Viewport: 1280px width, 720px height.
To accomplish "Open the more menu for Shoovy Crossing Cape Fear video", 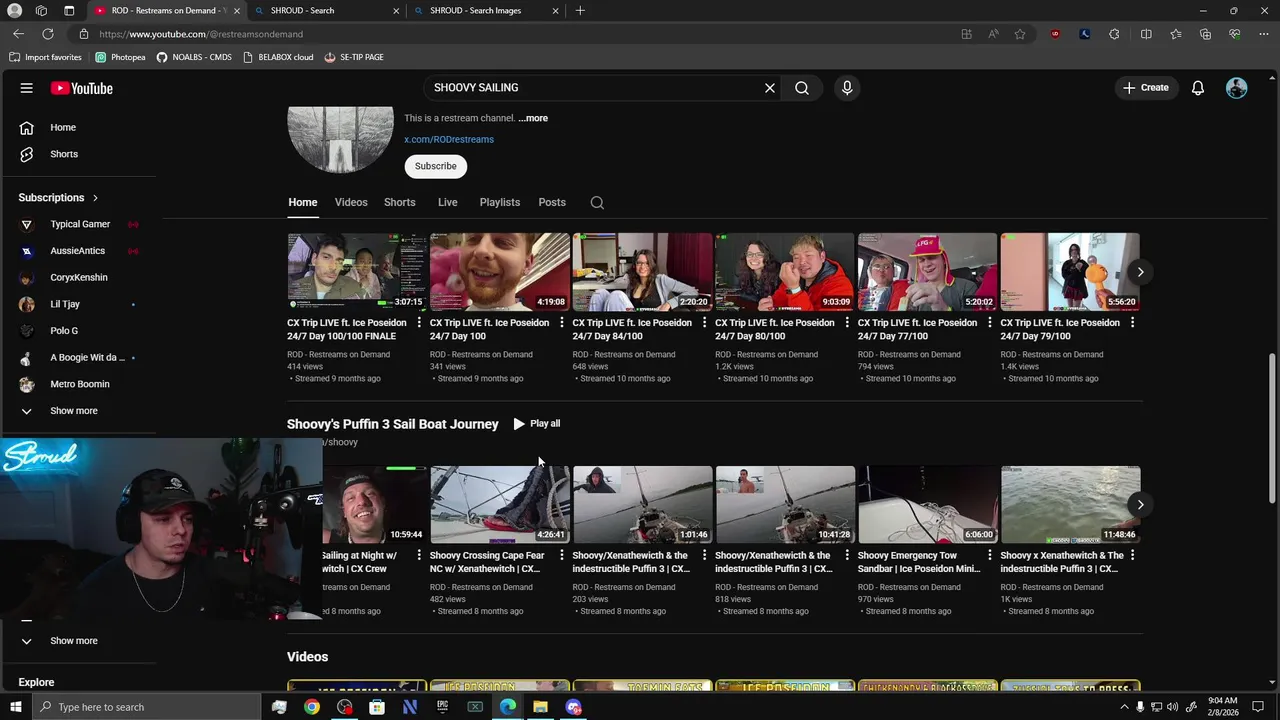I will click(561, 555).
